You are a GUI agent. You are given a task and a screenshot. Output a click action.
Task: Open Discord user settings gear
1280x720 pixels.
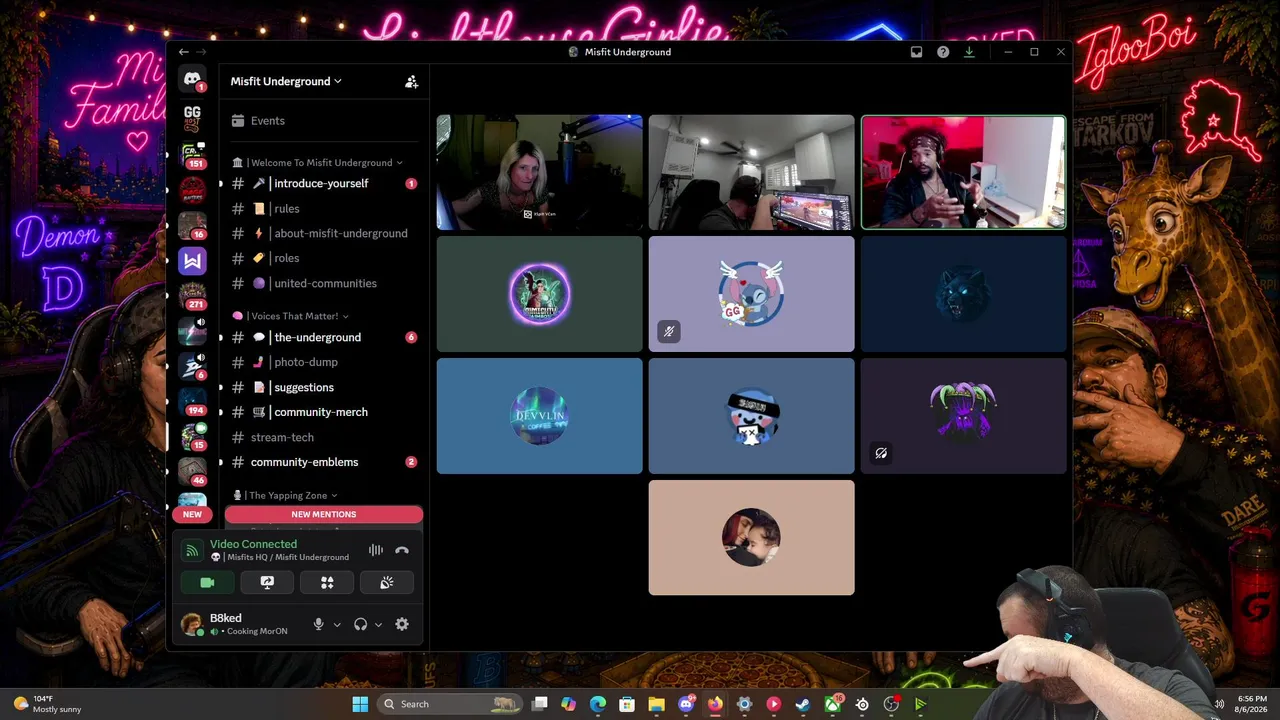(402, 624)
